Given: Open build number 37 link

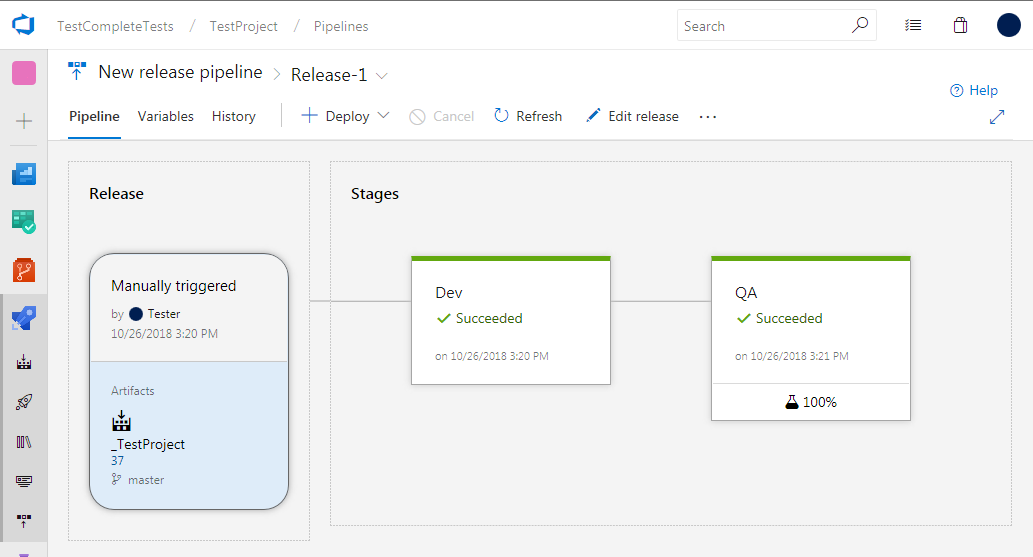Looking at the screenshot, I should 117,461.
